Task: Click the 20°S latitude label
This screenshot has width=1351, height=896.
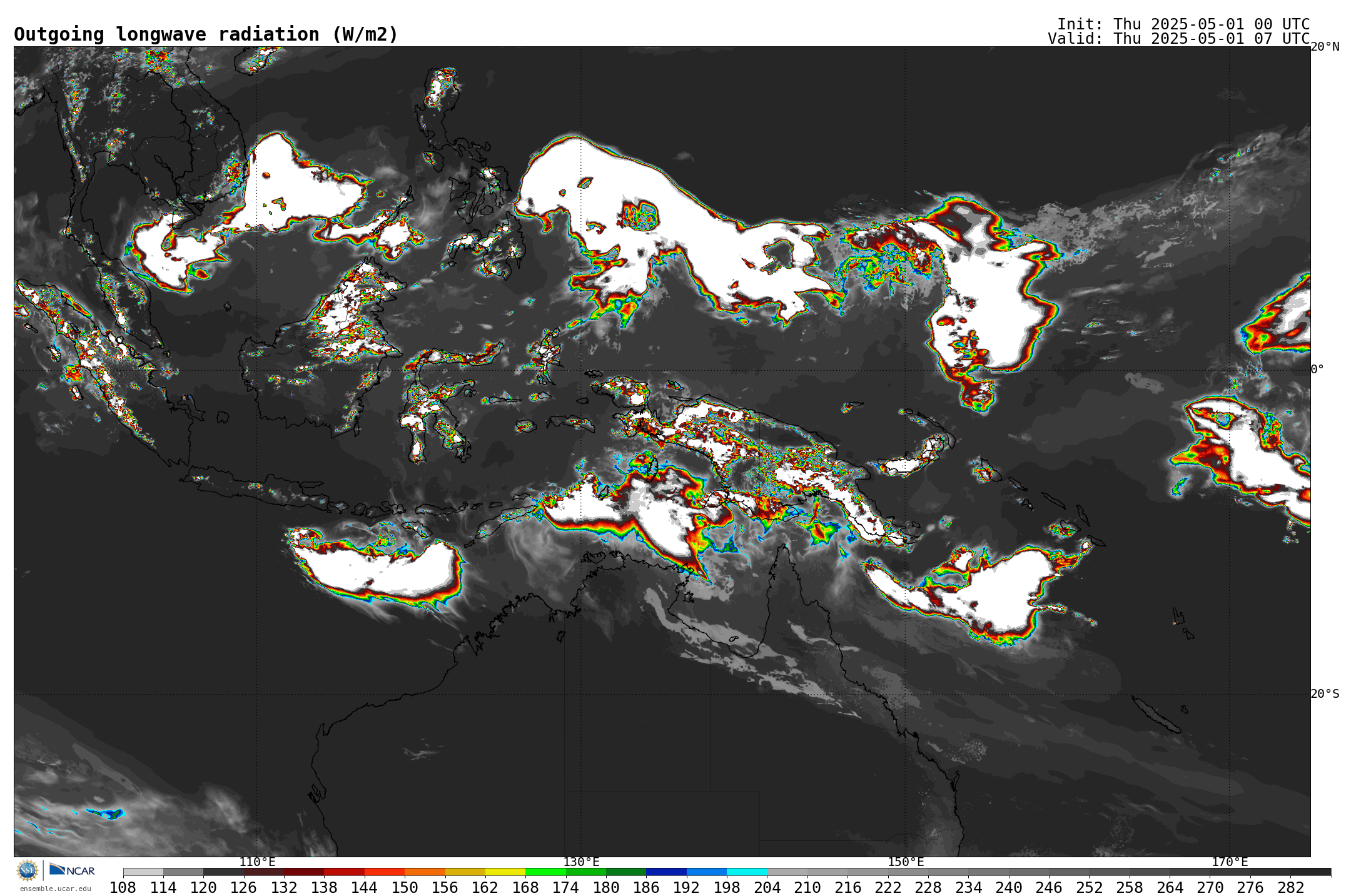Action: [1325, 693]
